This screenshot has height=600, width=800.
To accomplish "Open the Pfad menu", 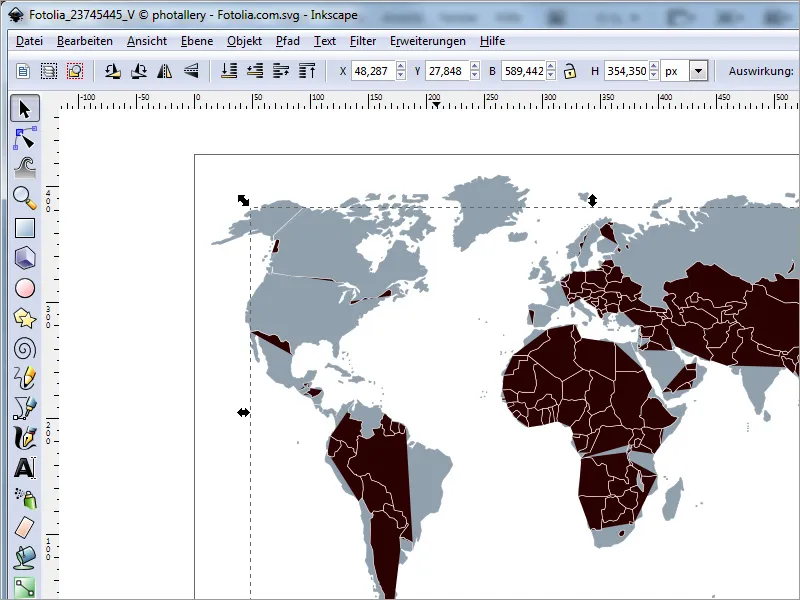I will tap(288, 41).
